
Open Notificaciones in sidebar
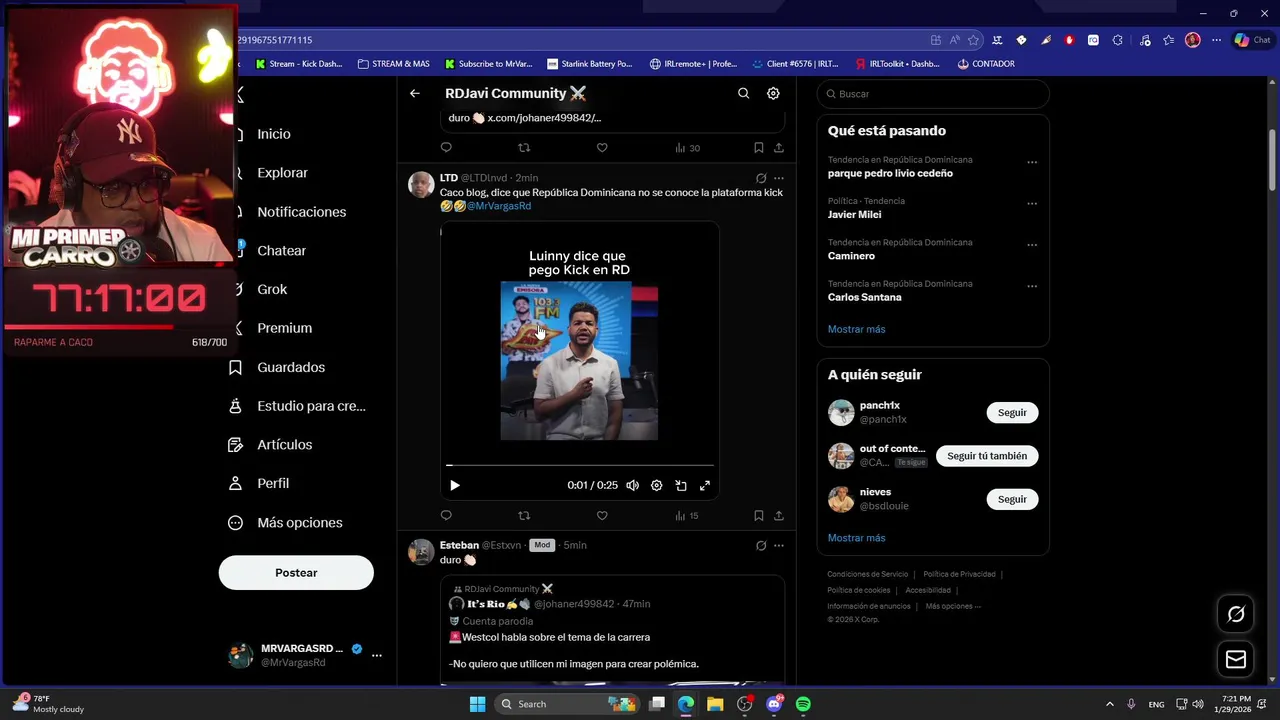pos(301,212)
